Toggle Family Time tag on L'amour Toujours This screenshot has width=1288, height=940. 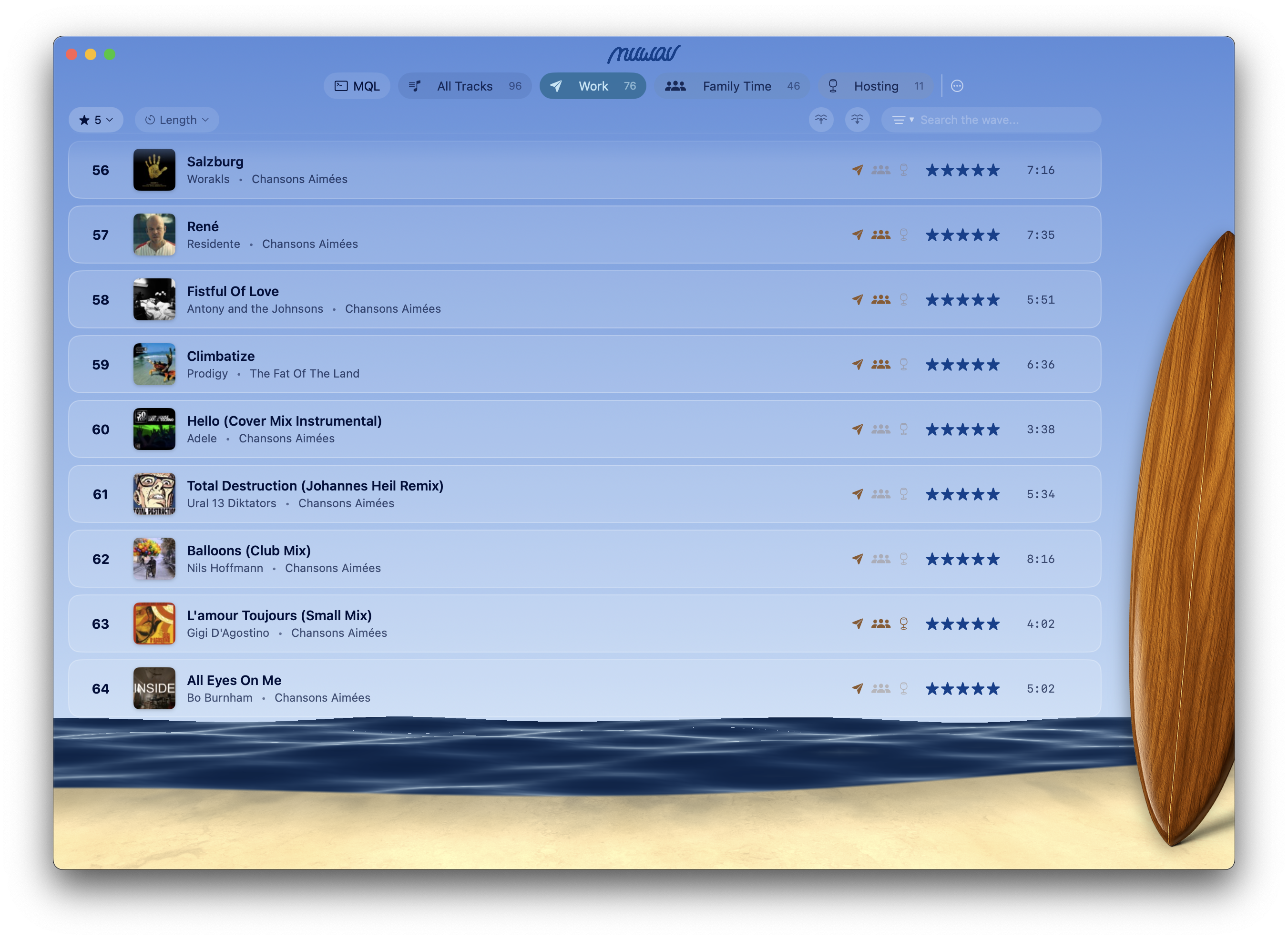[x=880, y=623]
